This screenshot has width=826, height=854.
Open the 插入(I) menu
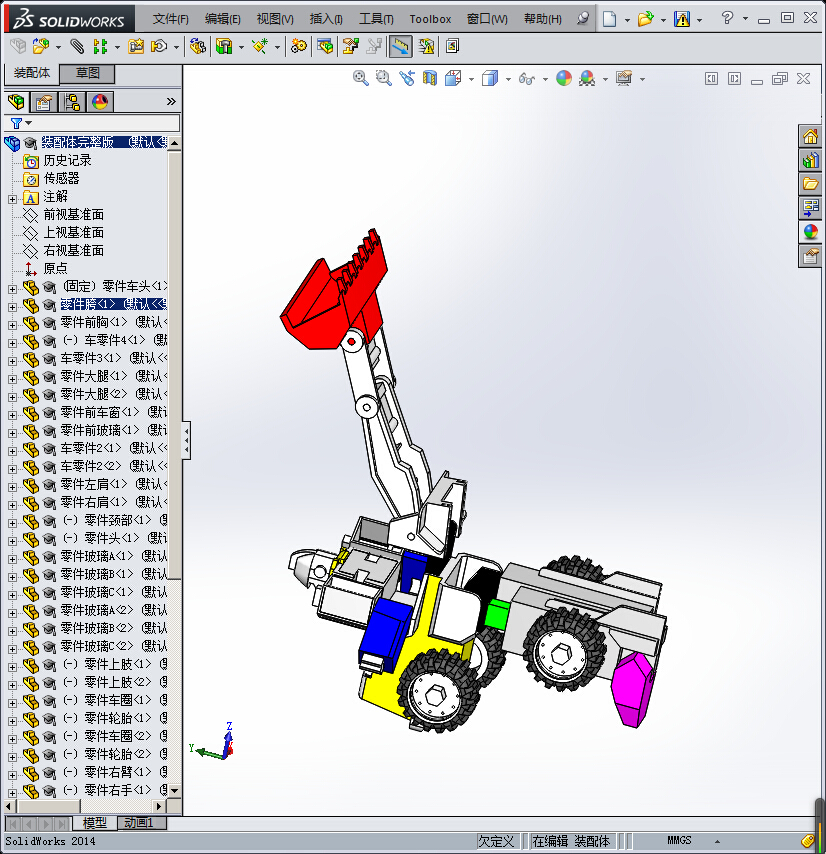[x=326, y=19]
